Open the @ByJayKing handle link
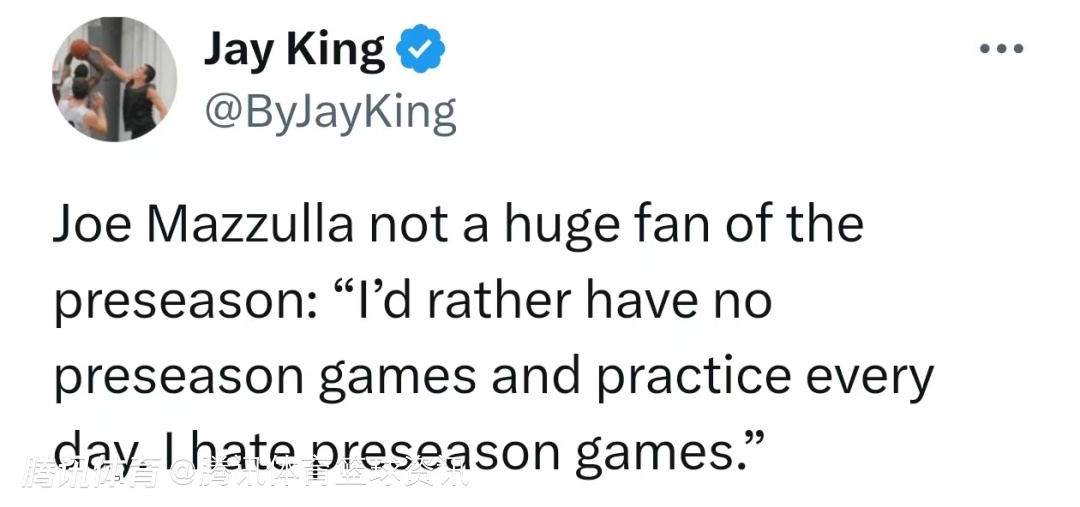 click(x=330, y=113)
